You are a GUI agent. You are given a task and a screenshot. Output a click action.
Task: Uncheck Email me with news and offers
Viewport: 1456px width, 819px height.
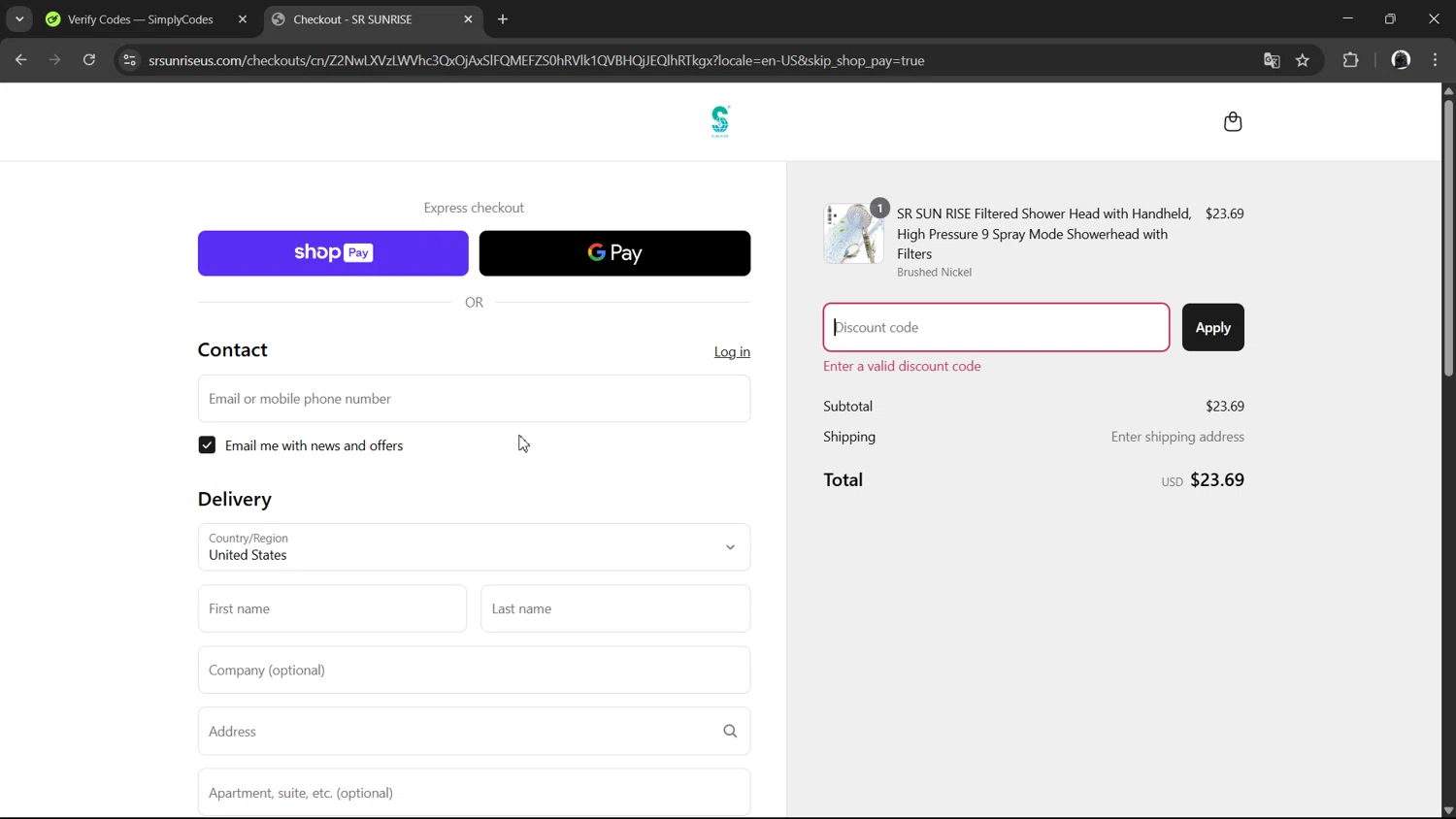point(207,445)
